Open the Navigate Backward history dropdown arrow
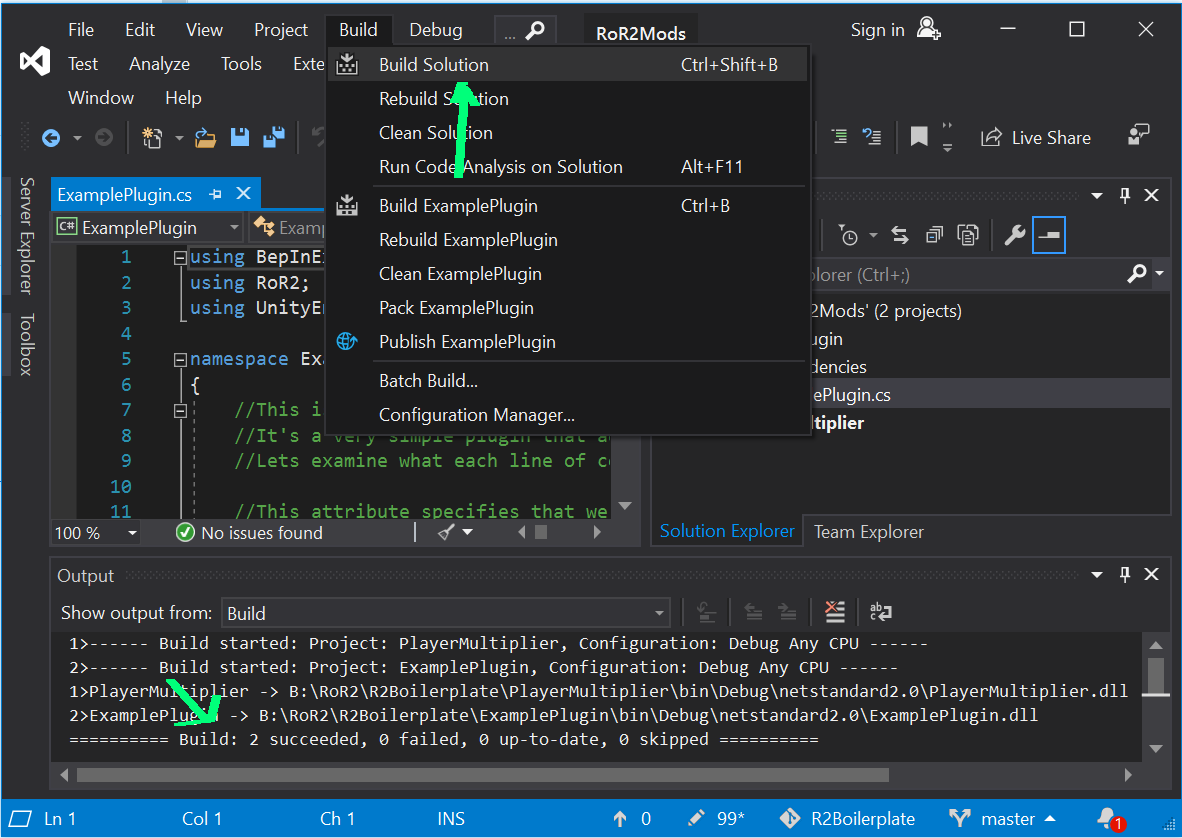Screen dimensions: 1182x838 tap(77, 139)
